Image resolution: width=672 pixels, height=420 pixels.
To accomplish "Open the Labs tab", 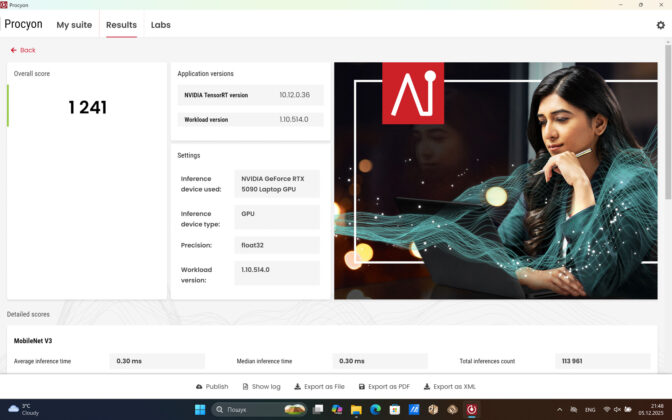I will pyautogui.click(x=161, y=25).
